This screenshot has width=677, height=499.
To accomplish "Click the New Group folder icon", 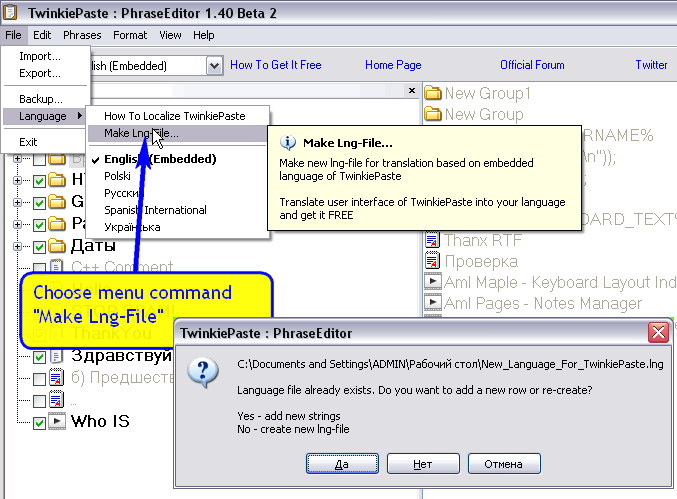I will click(433, 114).
